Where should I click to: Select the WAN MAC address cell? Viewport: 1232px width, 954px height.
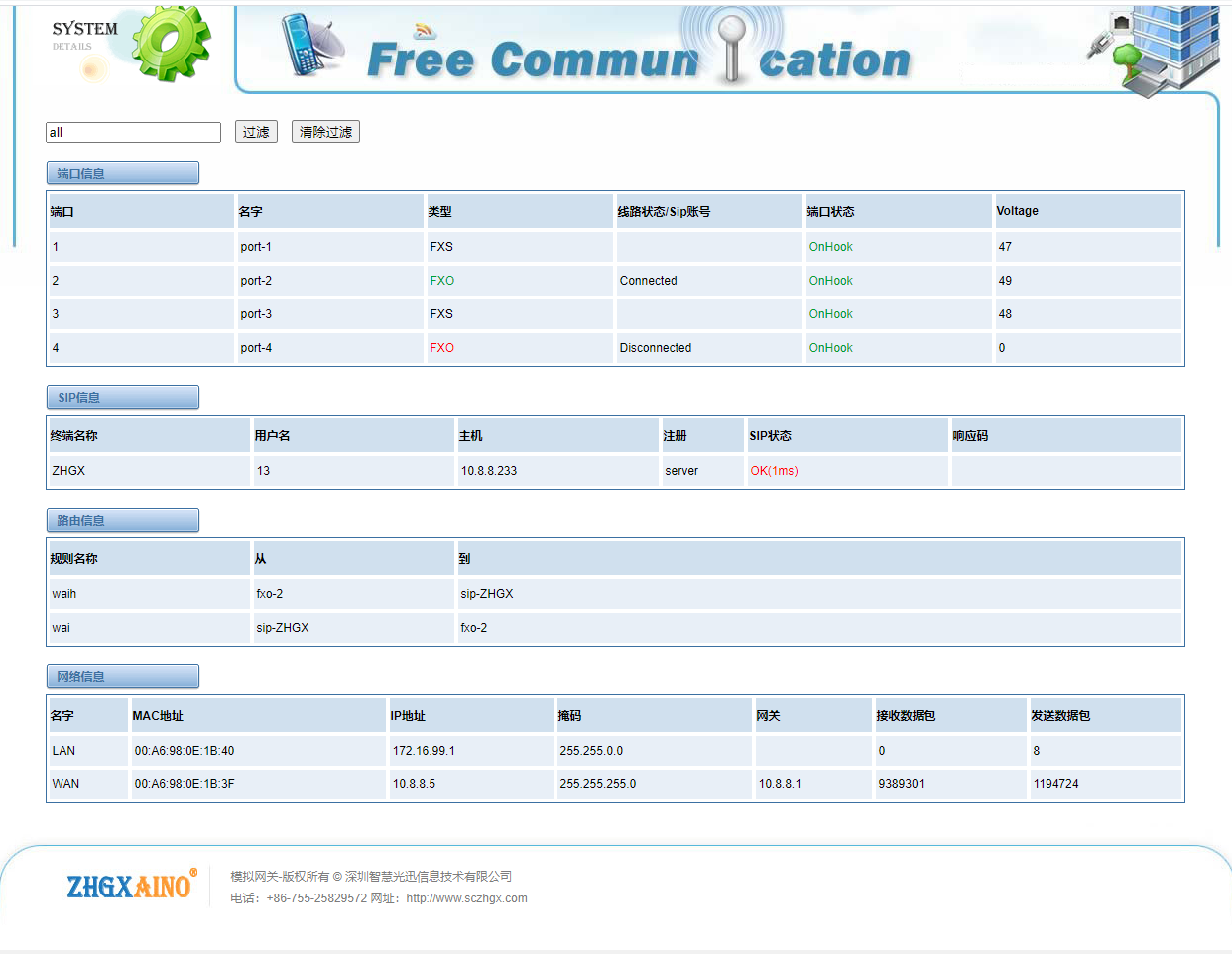click(x=185, y=784)
